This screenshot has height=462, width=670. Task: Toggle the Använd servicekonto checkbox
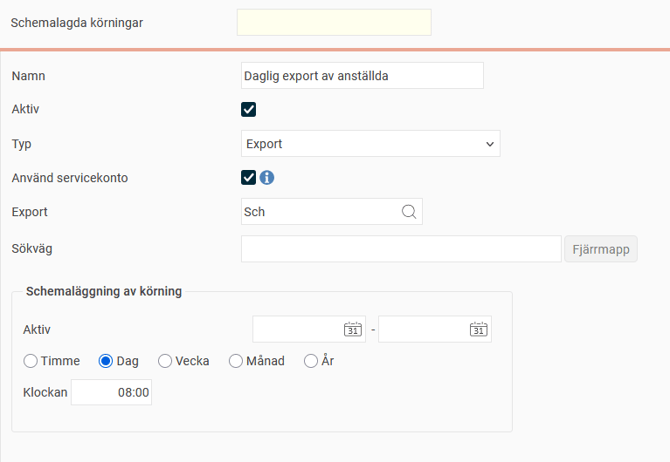[249, 178]
